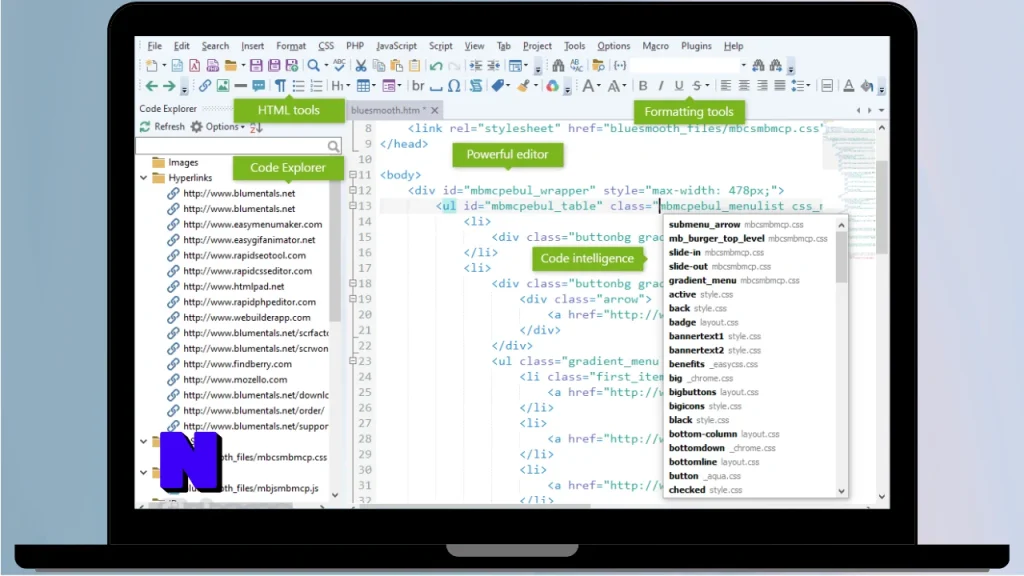Cut selection with the scissors icon
Screen dimensions: 1024x576
[360, 65]
